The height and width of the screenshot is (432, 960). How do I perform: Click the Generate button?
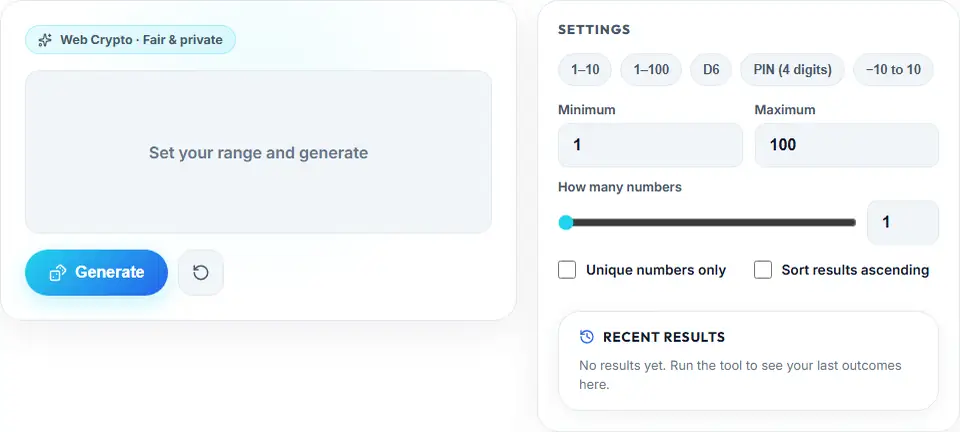pos(96,272)
